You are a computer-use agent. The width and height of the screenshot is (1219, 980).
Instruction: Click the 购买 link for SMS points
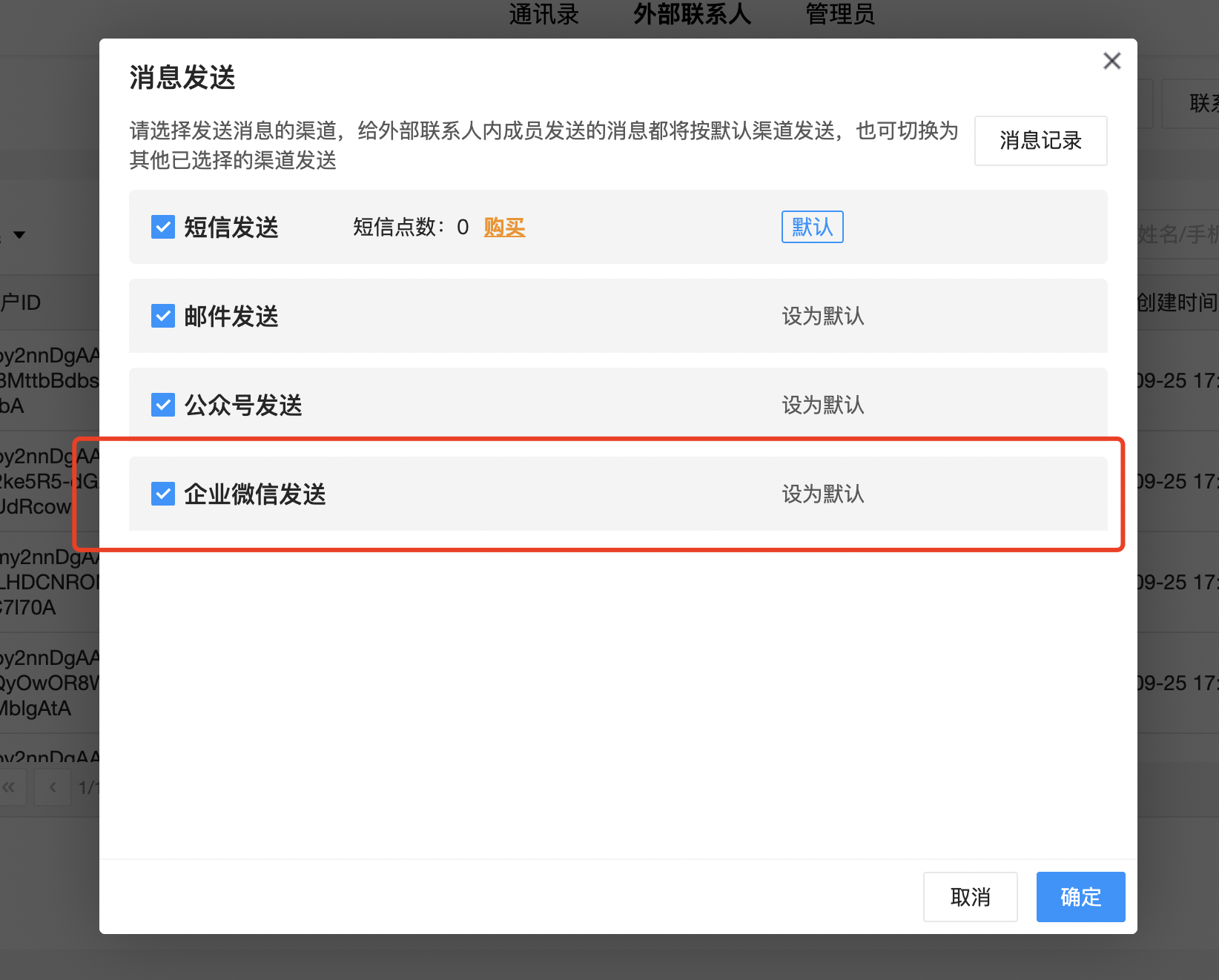[x=504, y=227]
